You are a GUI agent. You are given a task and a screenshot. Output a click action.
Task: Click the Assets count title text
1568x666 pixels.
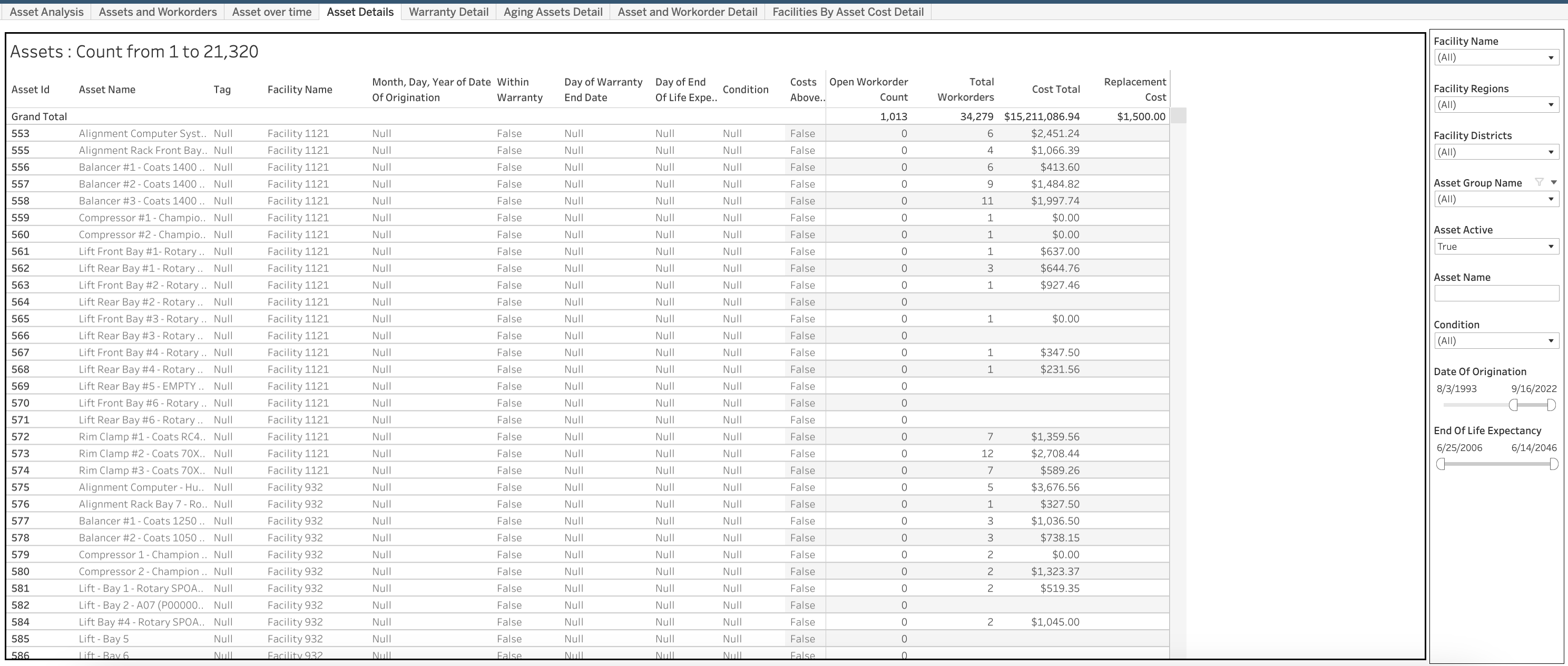[x=134, y=51]
